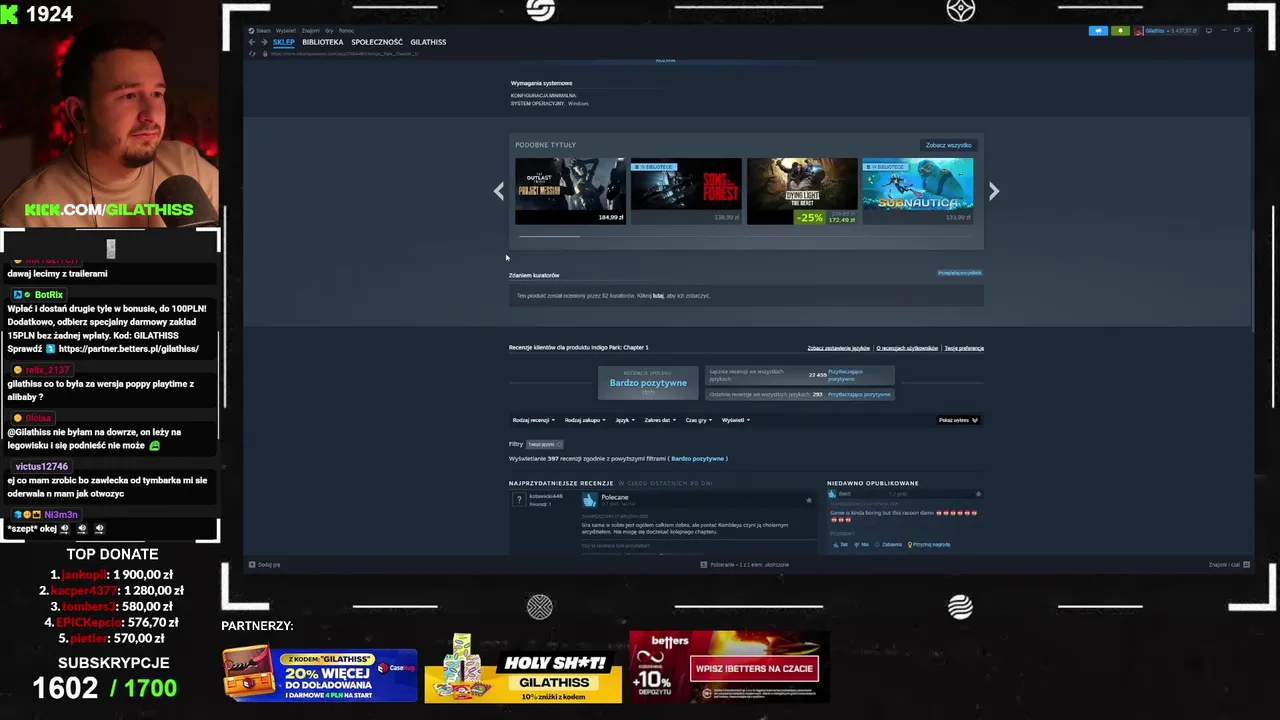
Task: Click recent reviews Przytłaczająco pozytywne summary
Action: tap(859, 394)
